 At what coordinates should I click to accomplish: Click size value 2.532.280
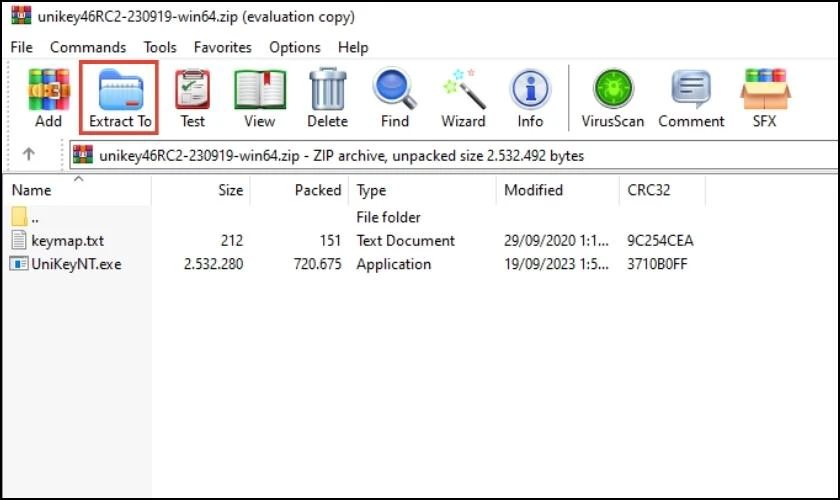click(213, 264)
